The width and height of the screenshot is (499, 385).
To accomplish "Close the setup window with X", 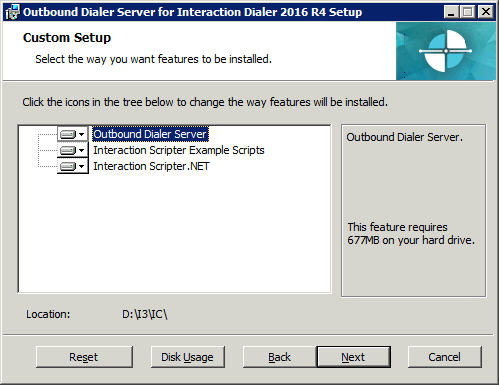I will click(x=486, y=12).
